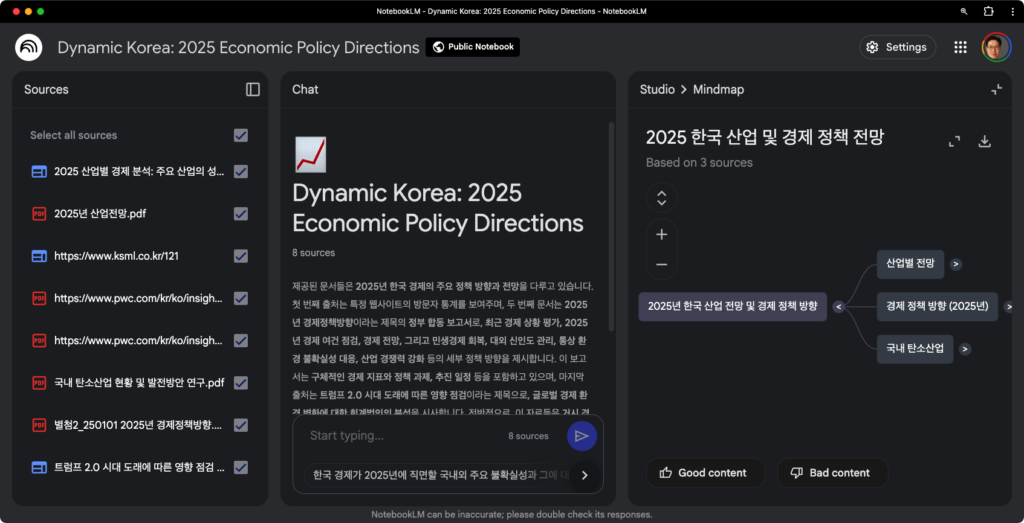Screen dimensions: 1024x523
Task: Click the NotebookLM logo icon
Action: point(29,47)
